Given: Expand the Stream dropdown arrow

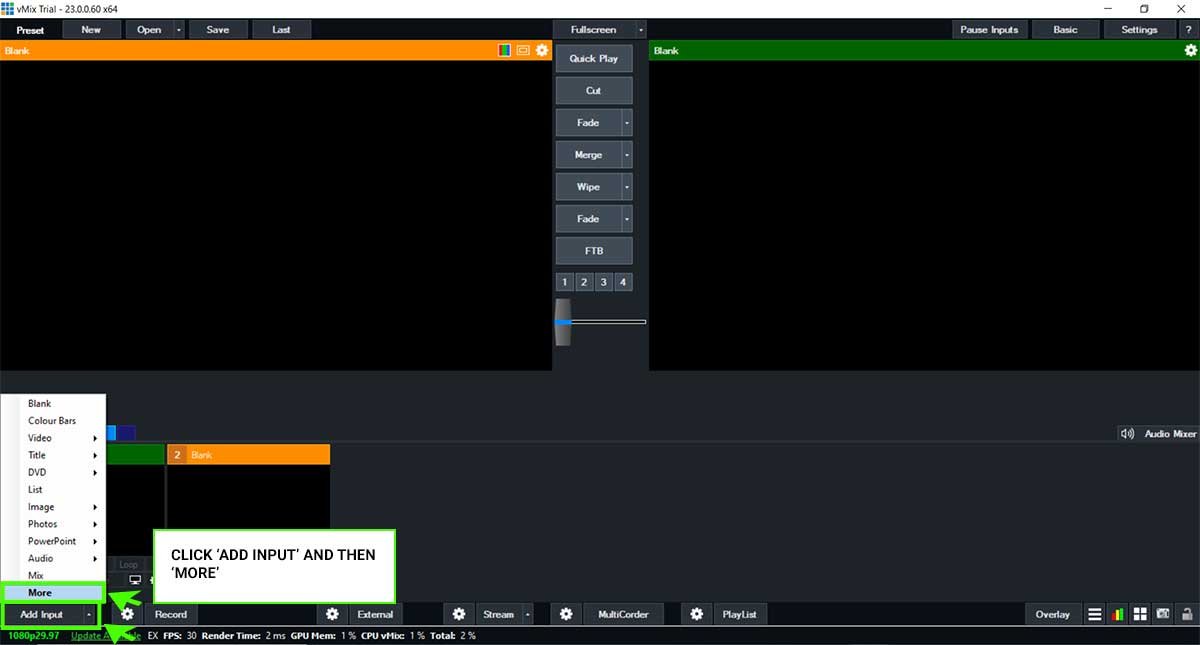Looking at the screenshot, I should click(x=528, y=614).
